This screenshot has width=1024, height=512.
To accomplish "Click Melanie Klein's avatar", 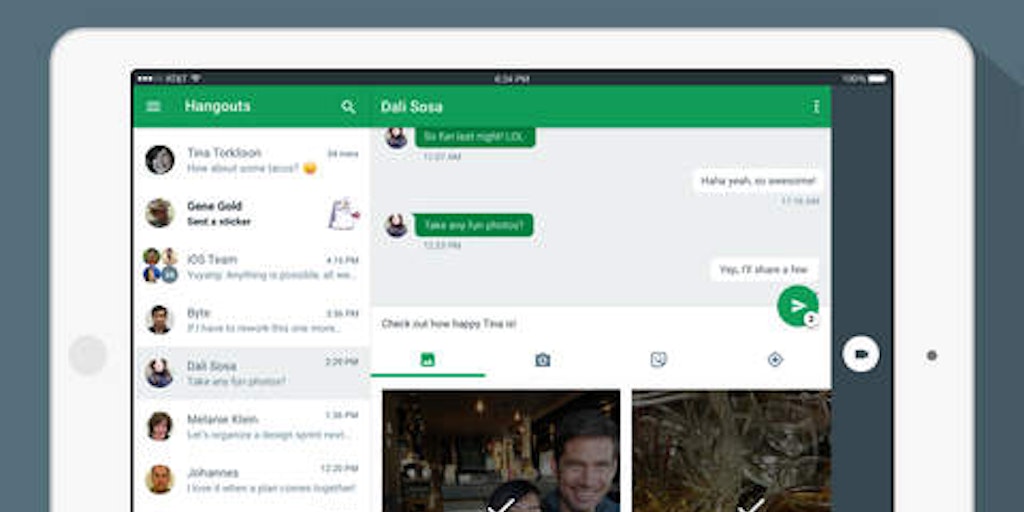I will tap(159, 426).
